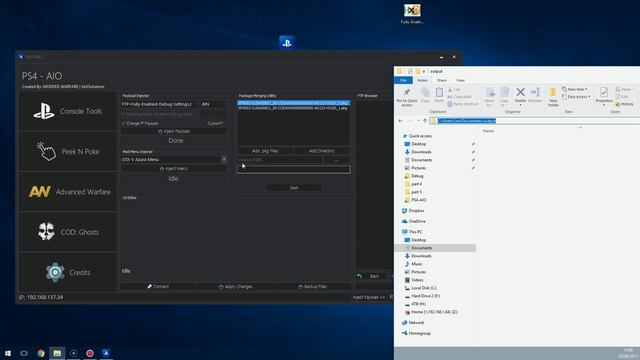This screenshot has height=360, width=640.
Task: Click the package merging progress bar
Action: pos(294,169)
